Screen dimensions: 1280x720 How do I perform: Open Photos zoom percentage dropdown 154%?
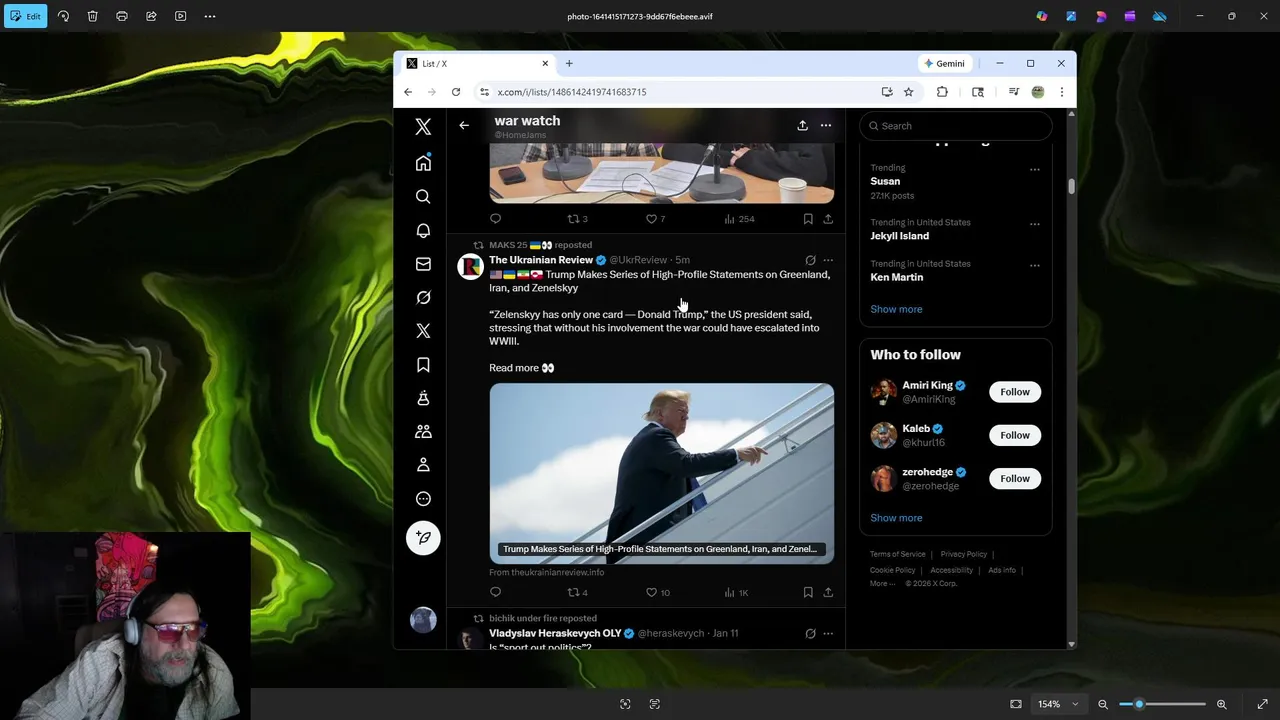pyautogui.click(x=1058, y=704)
